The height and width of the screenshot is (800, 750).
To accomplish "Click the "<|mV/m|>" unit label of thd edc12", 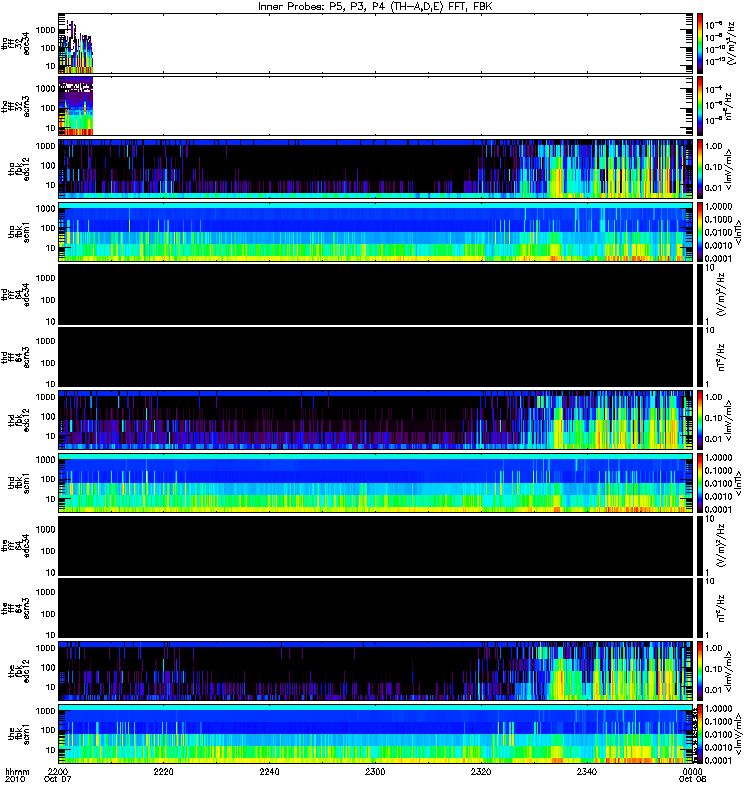I will coord(728,420).
